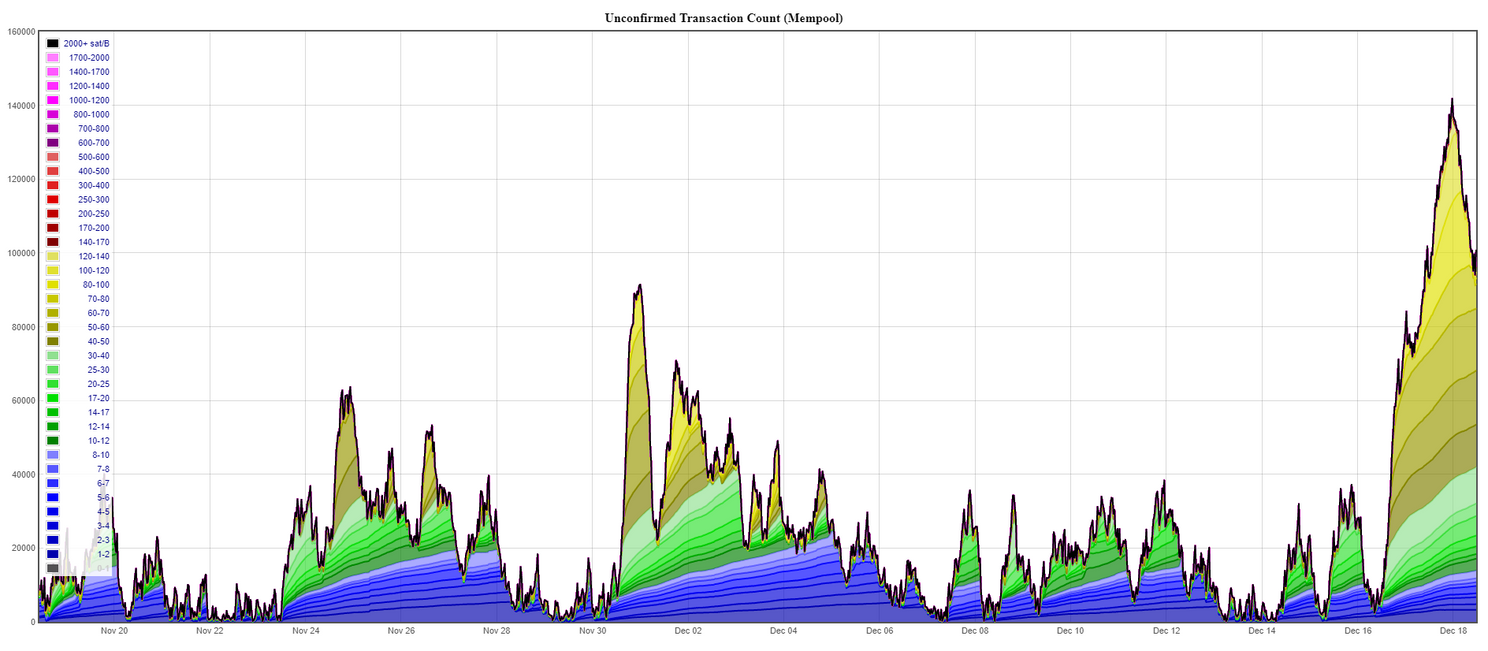The width and height of the screenshot is (1488, 651).
Task: Pick the light green 30-40 swatch
Action: 53,356
